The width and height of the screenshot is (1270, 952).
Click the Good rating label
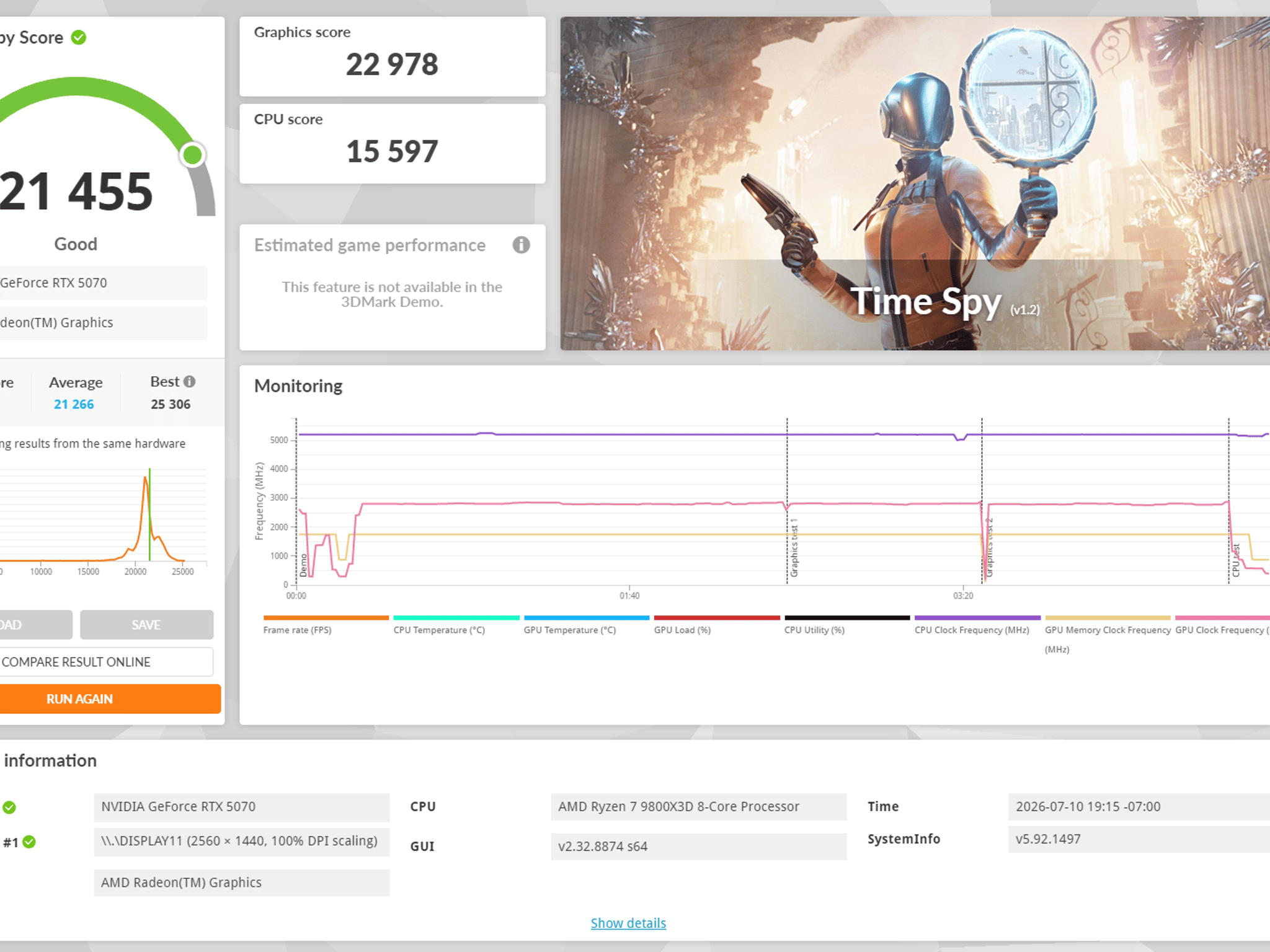76,244
